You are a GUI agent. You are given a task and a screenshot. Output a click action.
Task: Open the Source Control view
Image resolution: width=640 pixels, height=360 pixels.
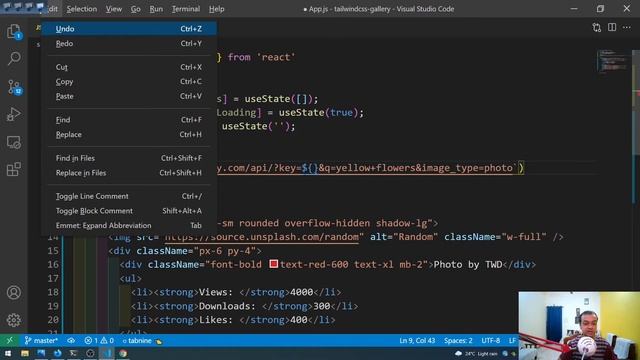tap(14, 87)
